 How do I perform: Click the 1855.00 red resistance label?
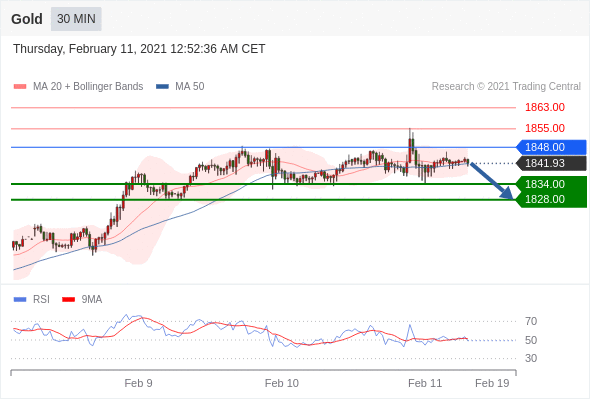(x=545, y=128)
